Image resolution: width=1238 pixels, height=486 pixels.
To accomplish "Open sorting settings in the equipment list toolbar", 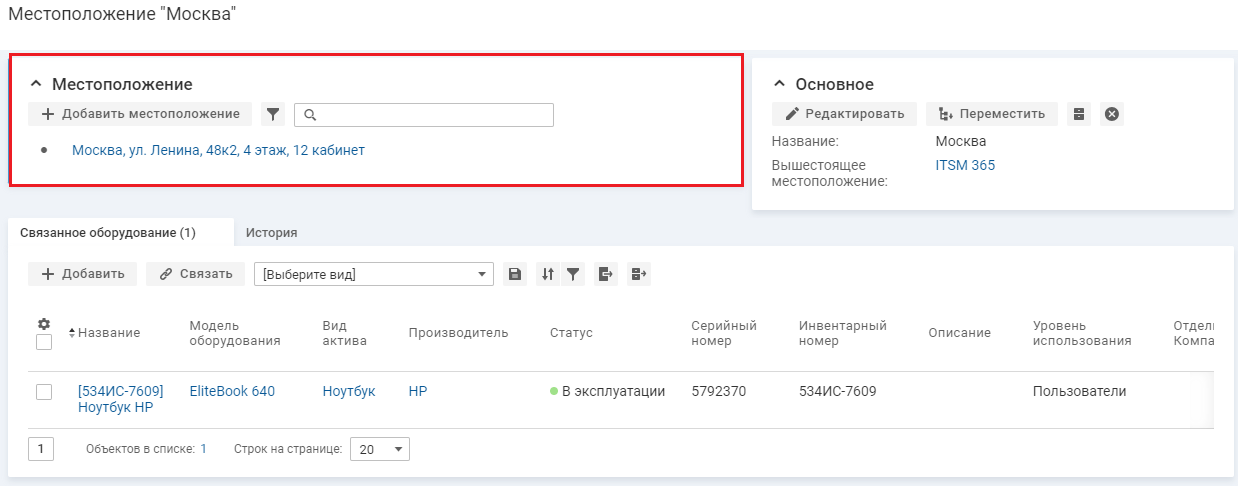I will 547,274.
